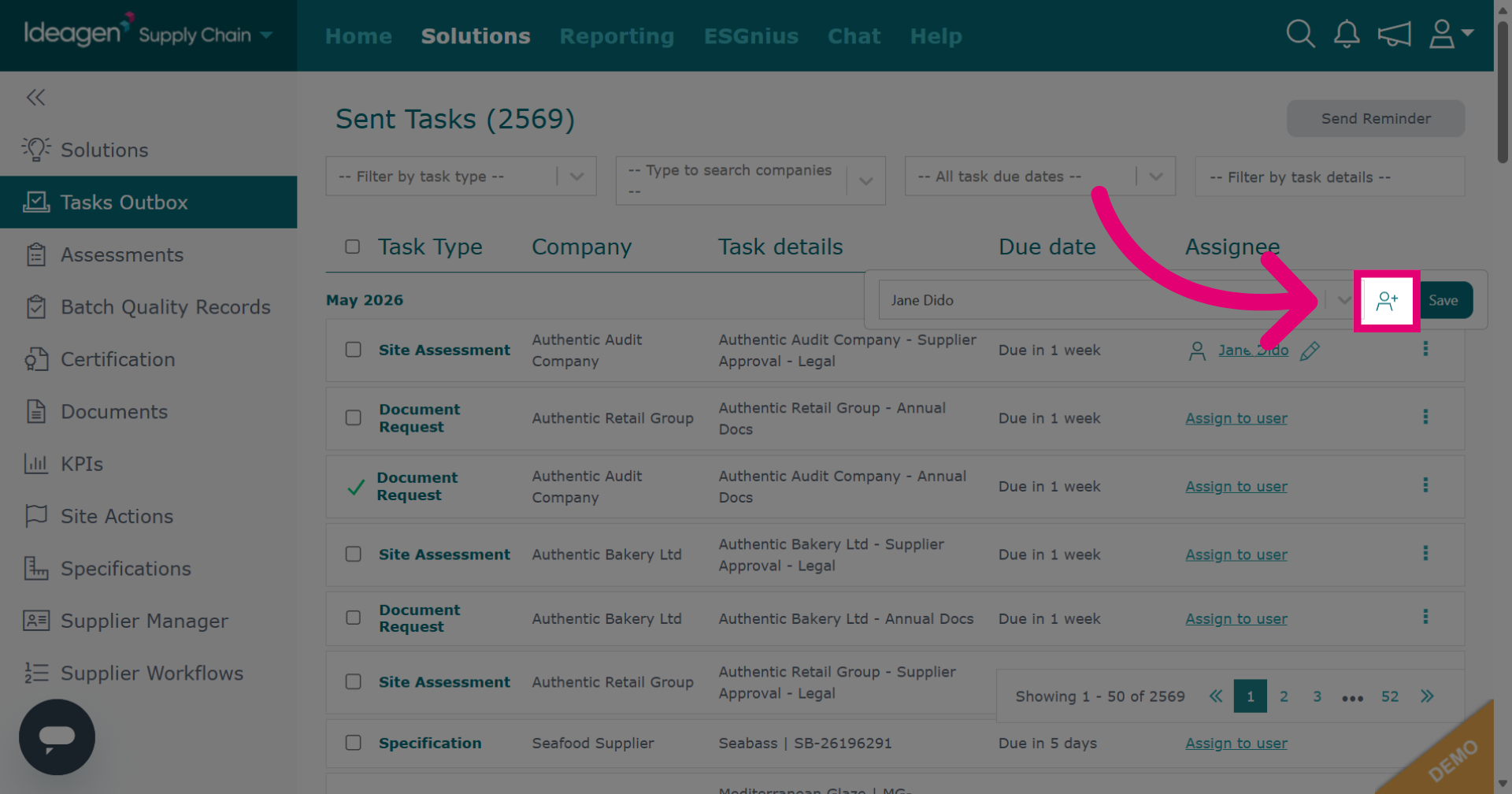The height and width of the screenshot is (794, 1512).
Task: Open the Type to search companies dropdown
Action: click(750, 180)
